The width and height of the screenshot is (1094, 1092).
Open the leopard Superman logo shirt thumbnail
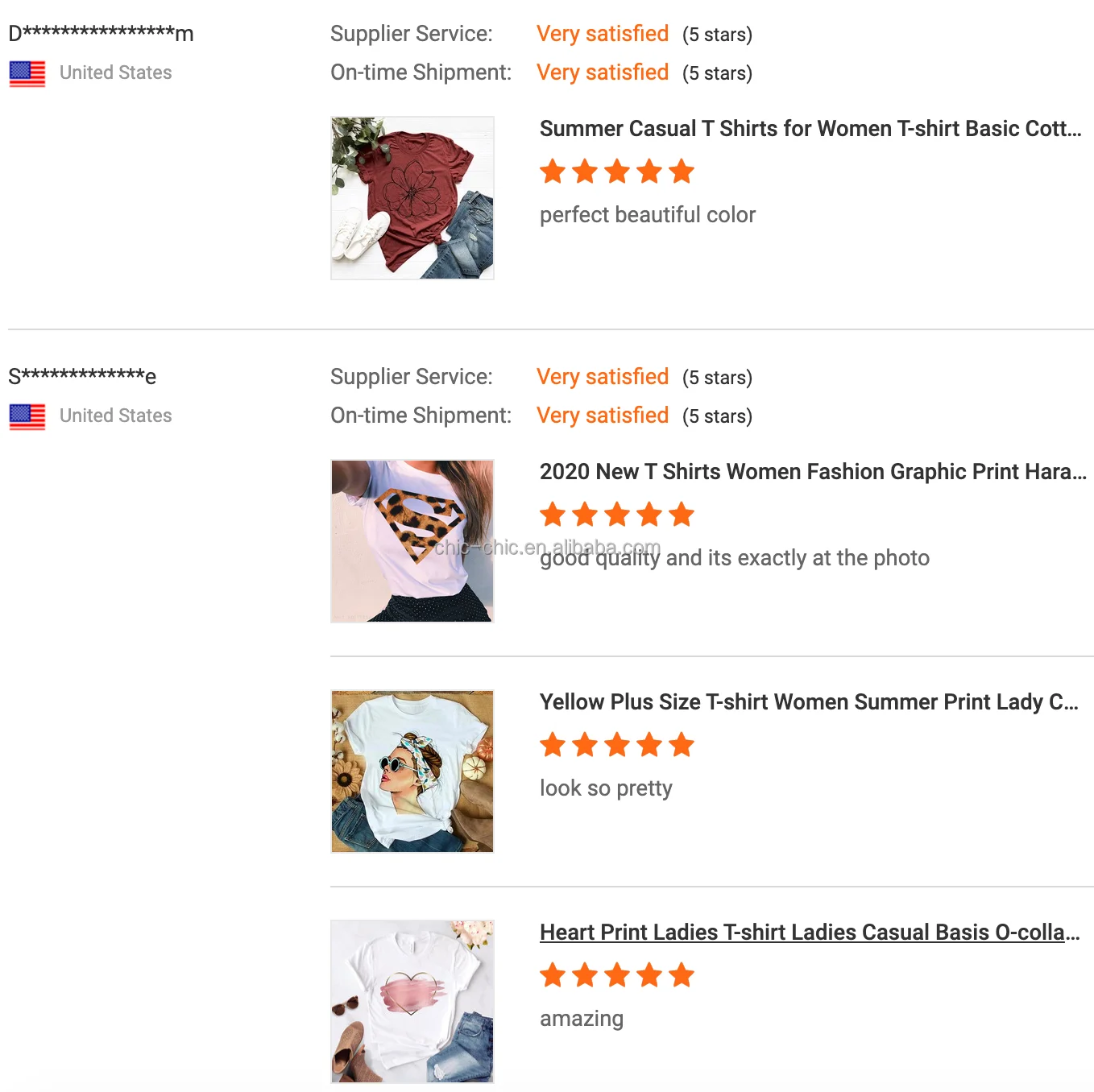coord(412,541)
